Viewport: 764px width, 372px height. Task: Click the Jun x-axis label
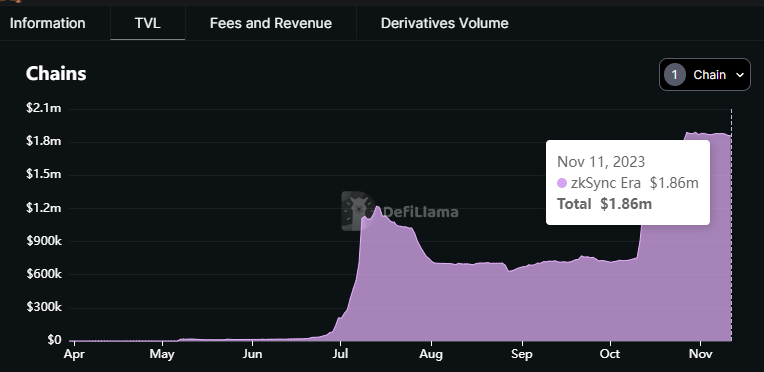pos(252,354)
